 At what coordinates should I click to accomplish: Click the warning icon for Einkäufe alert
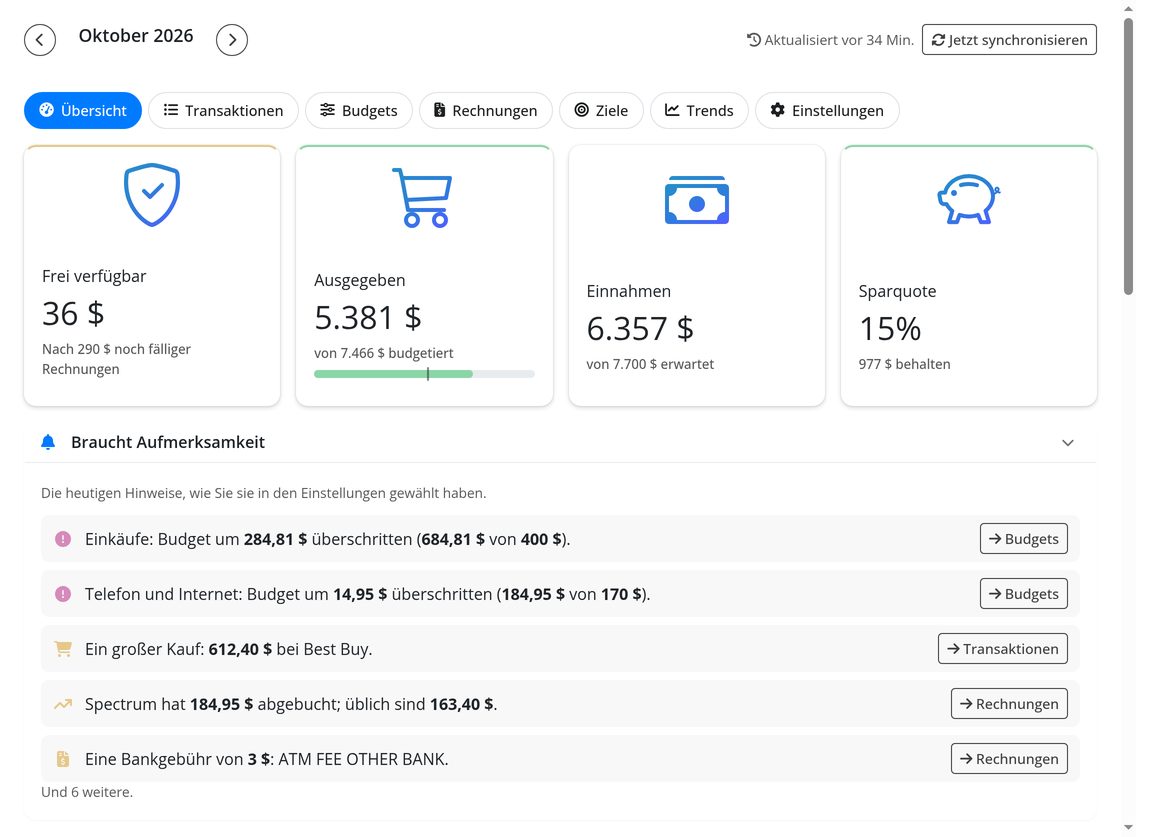coord(63,539)
